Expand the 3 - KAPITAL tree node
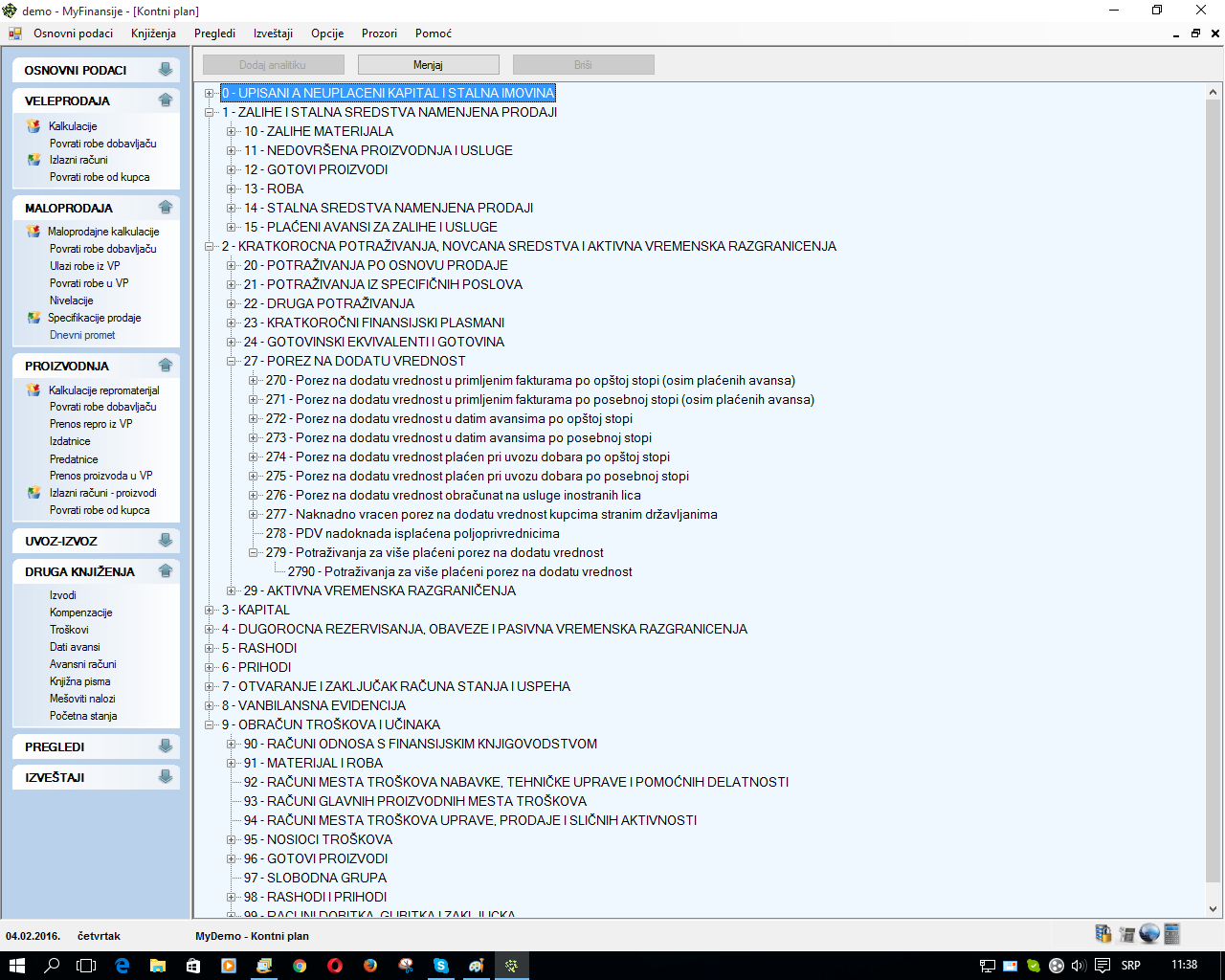1225x980 pixels. [x=210, y=610]
